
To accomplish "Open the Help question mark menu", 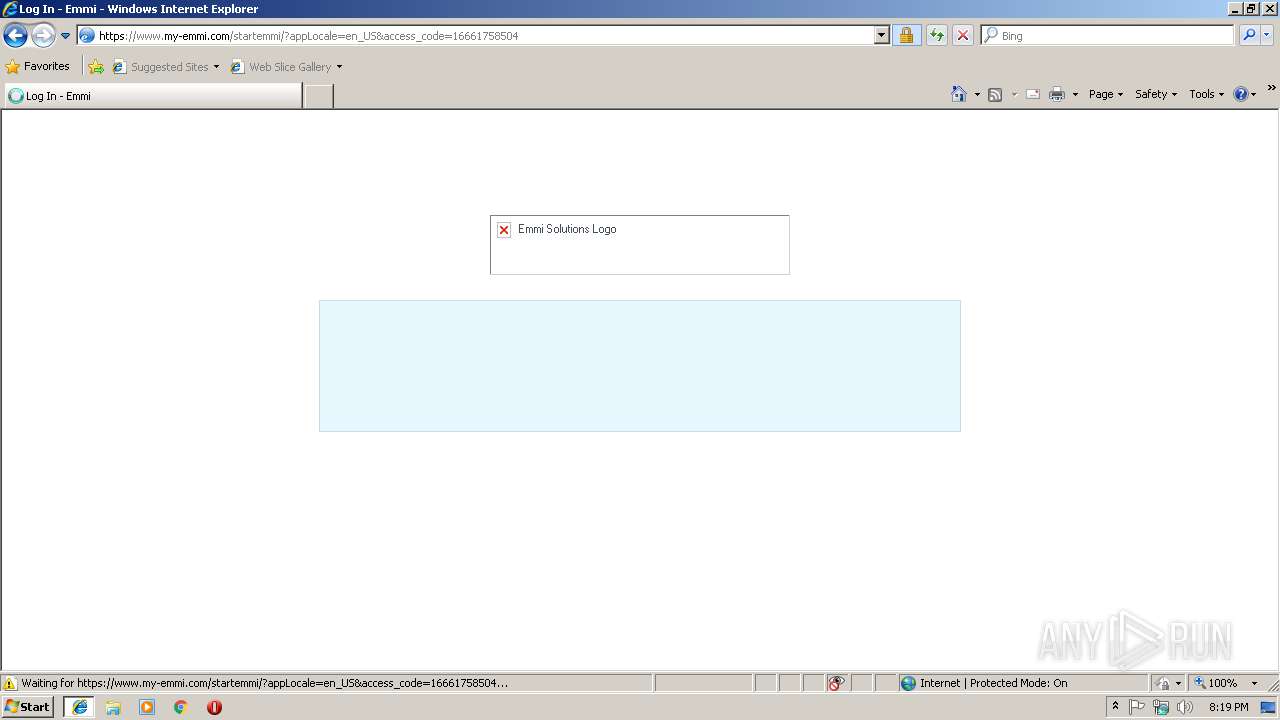I will pos(1245,94).
